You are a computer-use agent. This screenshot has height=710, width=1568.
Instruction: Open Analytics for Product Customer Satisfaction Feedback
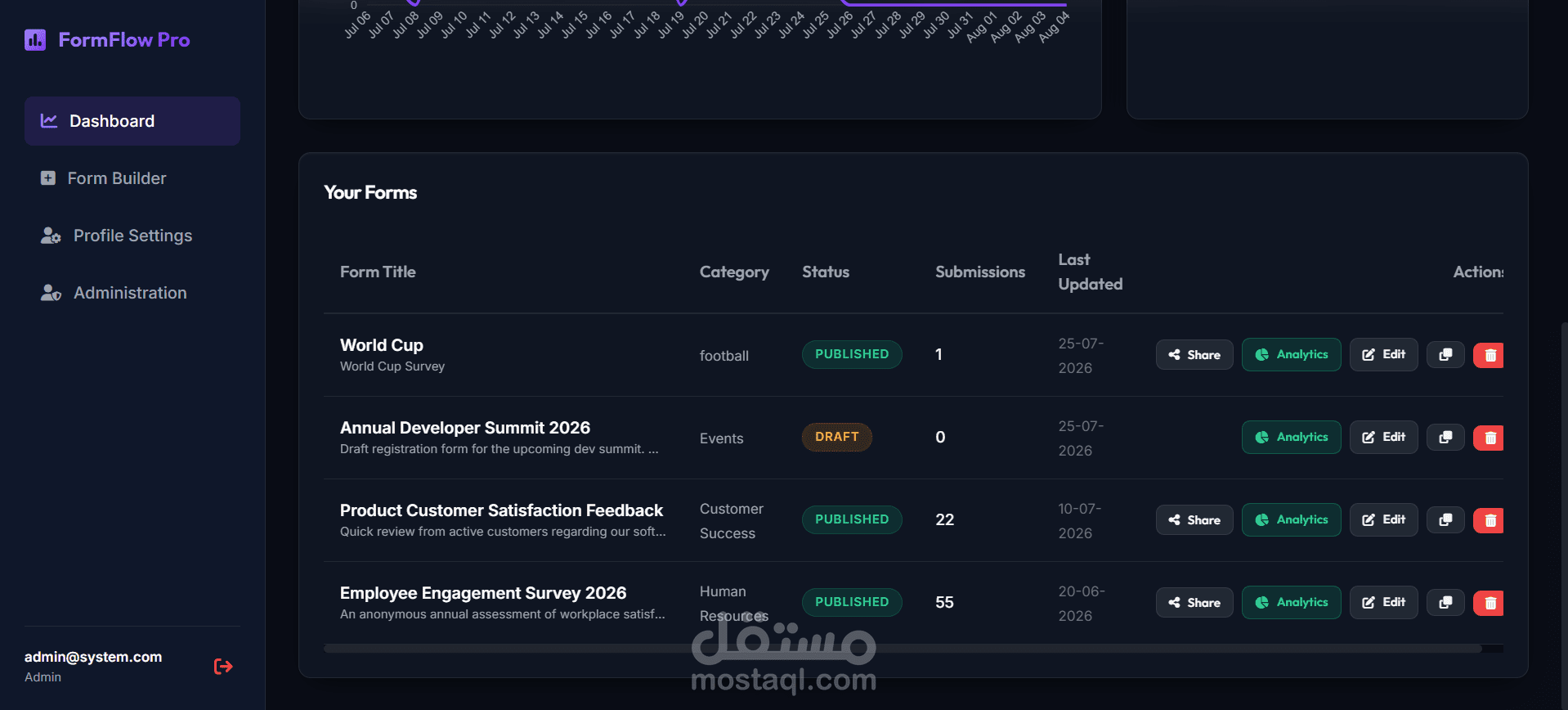[x=1292, y=520]
